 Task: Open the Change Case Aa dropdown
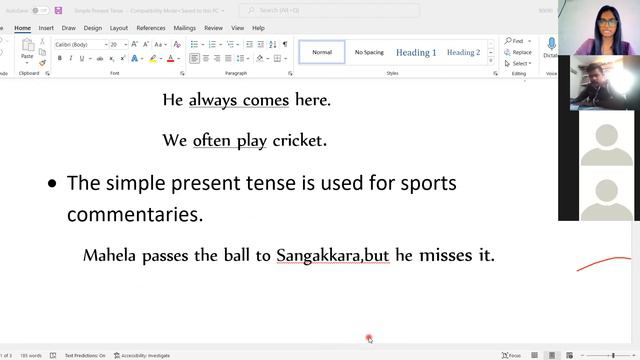click(160, 44)
